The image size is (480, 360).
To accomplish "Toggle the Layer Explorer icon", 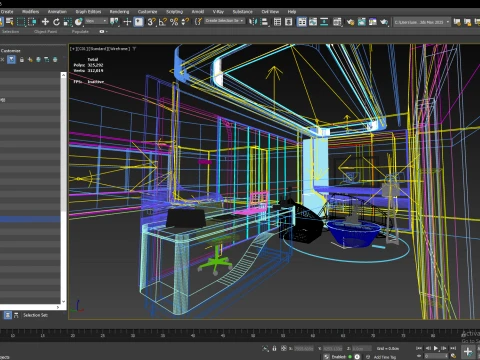I will [289, 22].
